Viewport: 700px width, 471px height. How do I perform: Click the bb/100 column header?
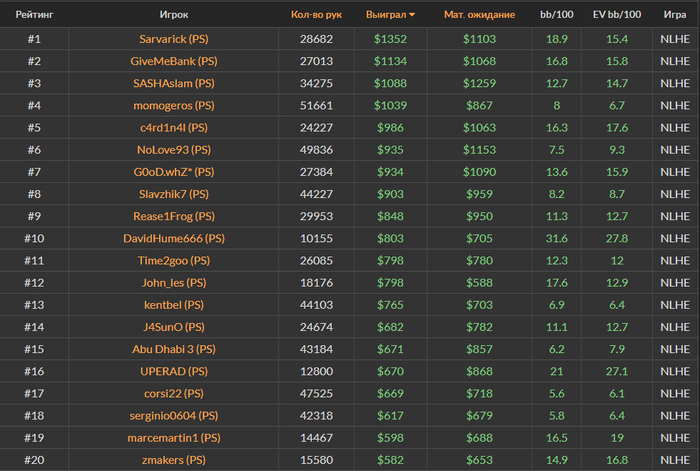point(556,15)
